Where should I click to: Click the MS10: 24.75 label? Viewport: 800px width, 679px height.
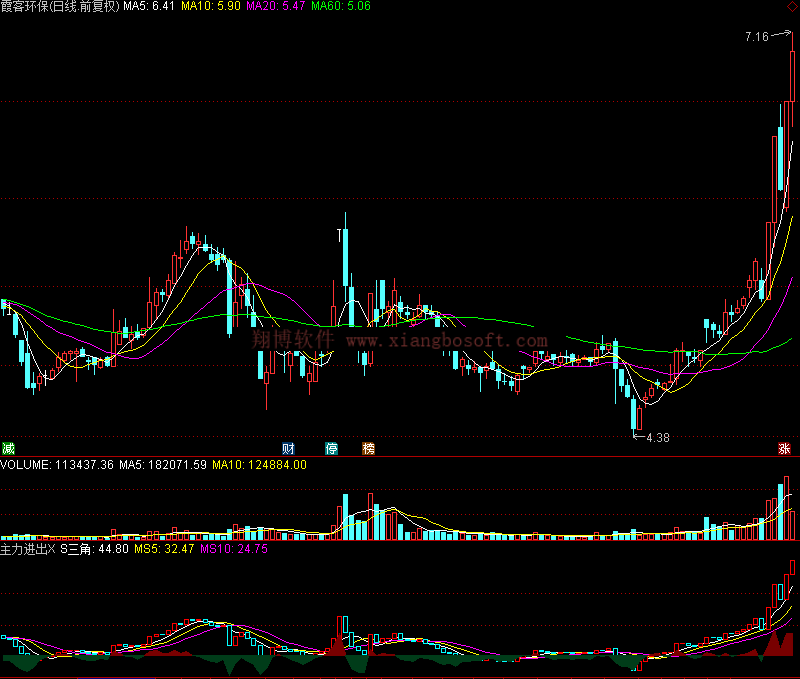[234, 549]
